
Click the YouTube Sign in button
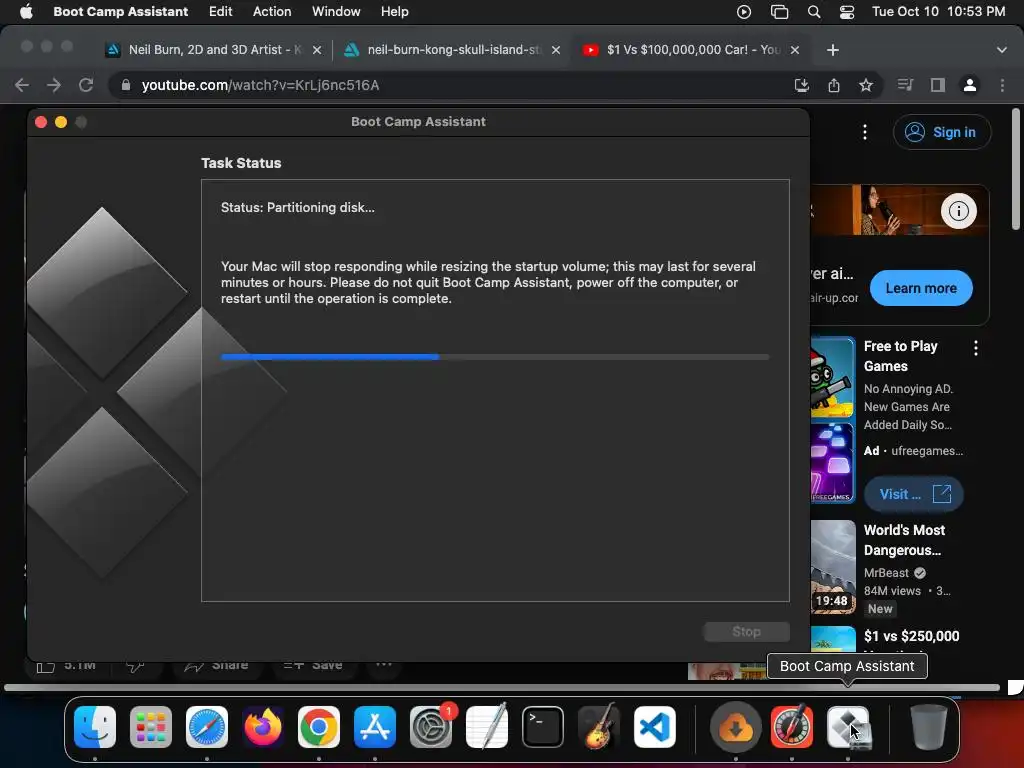[942, 132]
